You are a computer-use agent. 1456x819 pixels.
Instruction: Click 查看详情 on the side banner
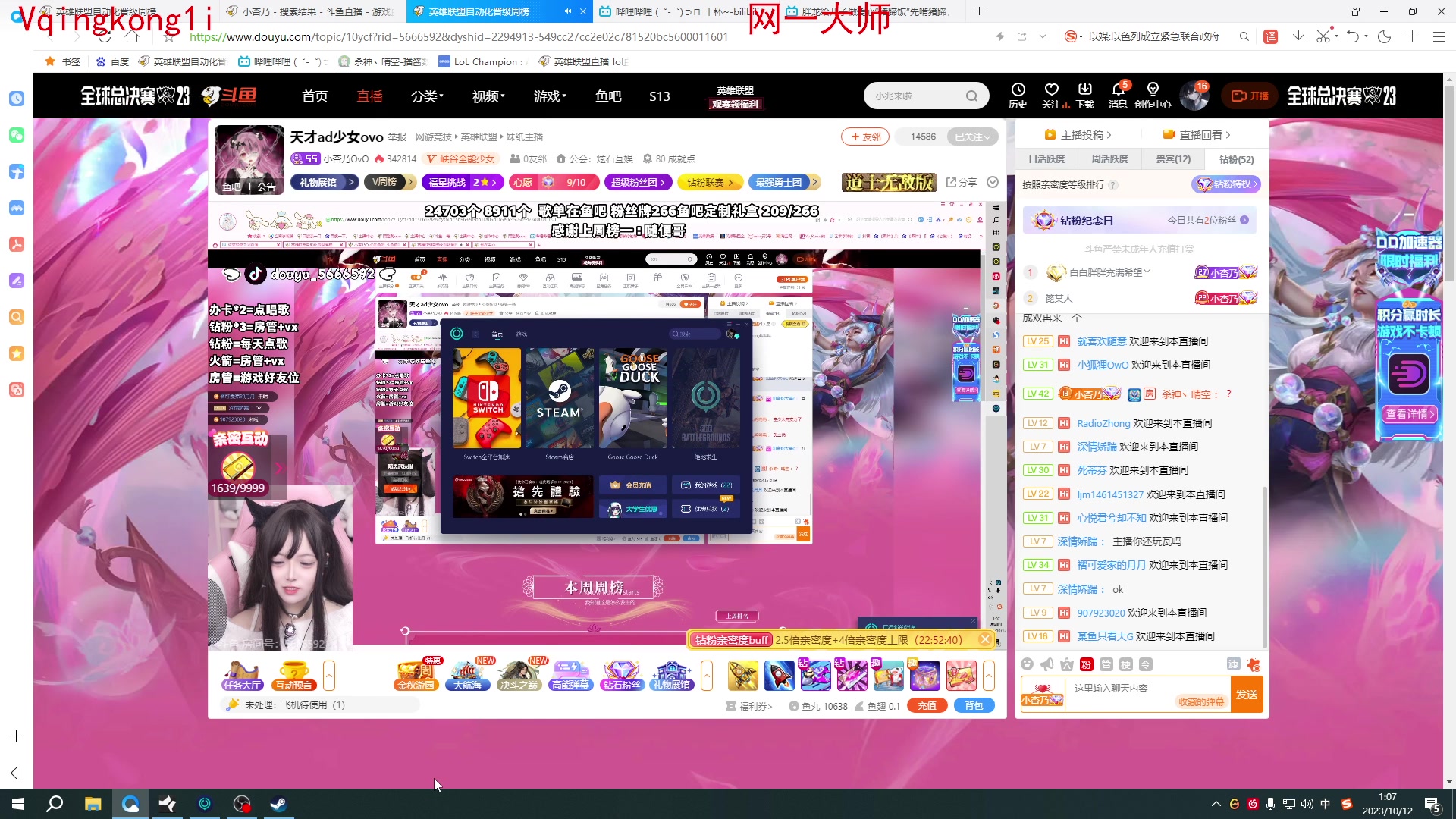(x=1410, y=414)
